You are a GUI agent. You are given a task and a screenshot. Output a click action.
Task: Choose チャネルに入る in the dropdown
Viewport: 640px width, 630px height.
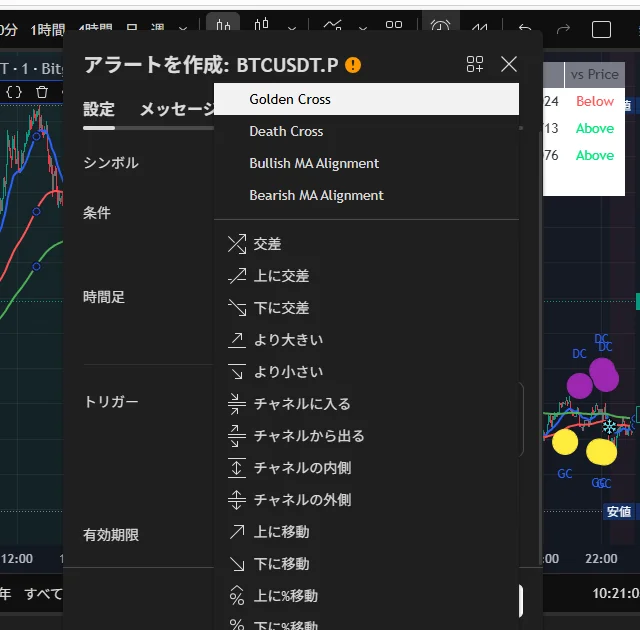point(301,404)
